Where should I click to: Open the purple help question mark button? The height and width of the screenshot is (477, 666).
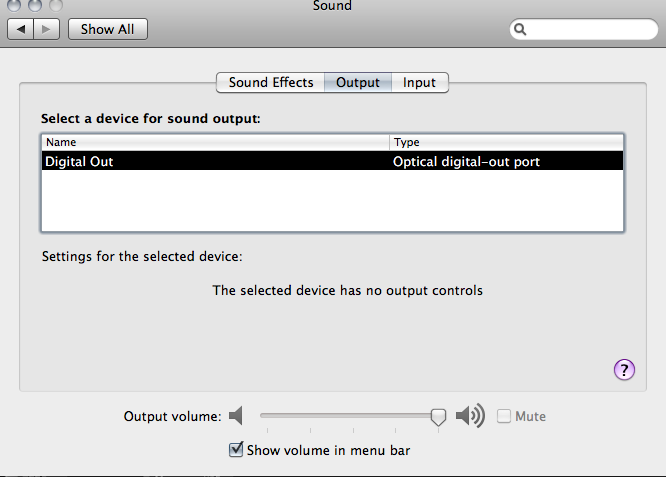pyautogui.click(x=624, y=370)
